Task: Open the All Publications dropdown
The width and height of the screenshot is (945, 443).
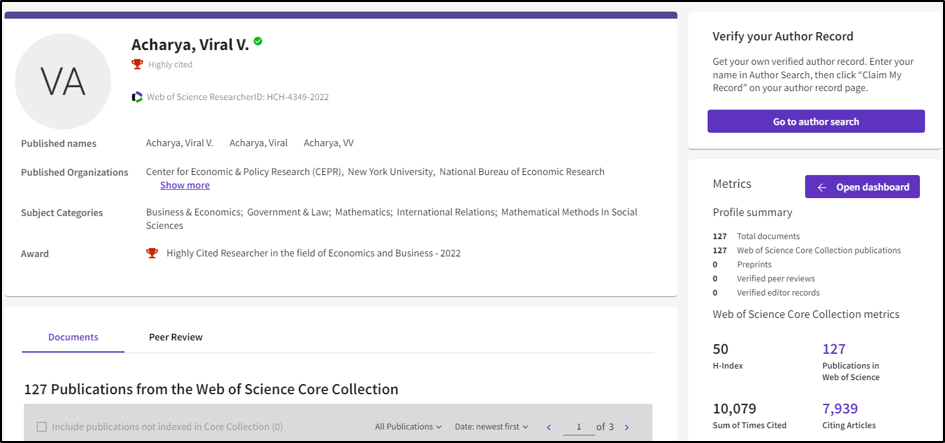Action: coord(408,427)
